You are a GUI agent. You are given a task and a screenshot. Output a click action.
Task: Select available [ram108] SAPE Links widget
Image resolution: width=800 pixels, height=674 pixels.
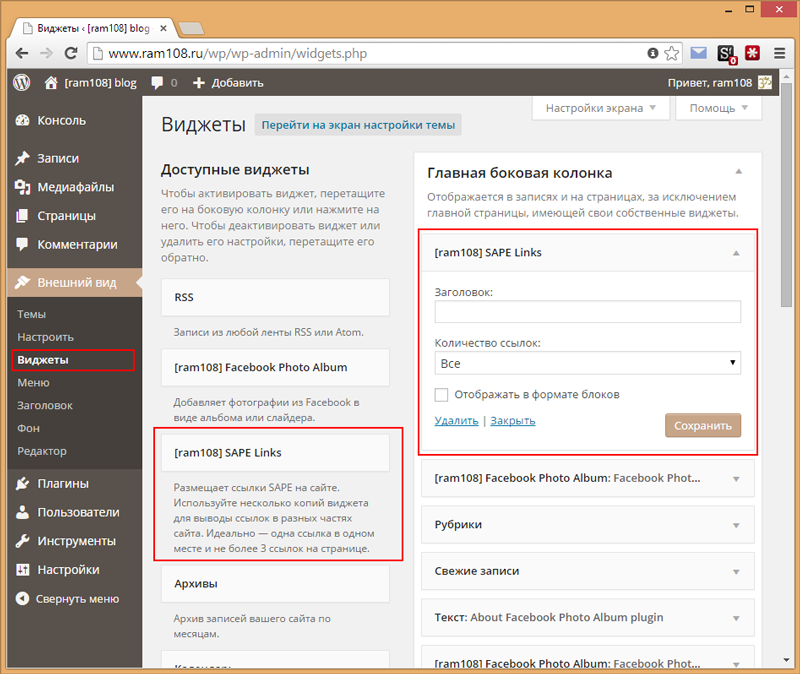(275, 453)
